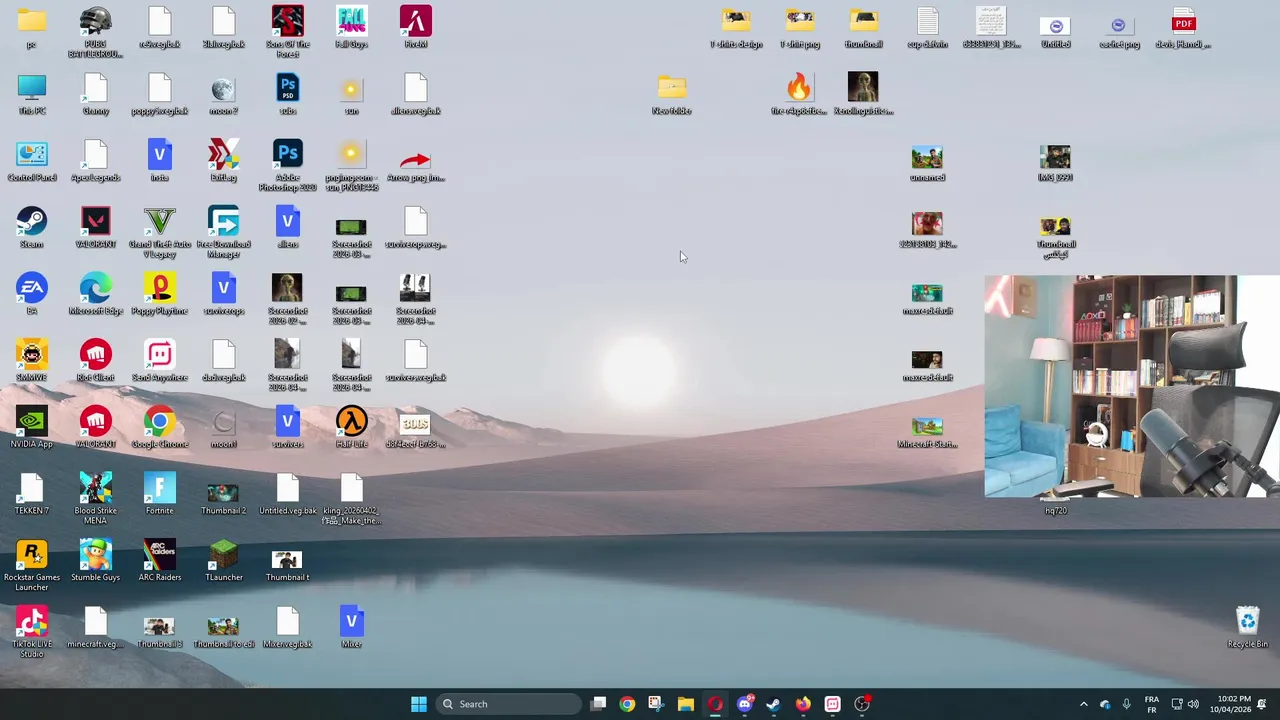Switch the FRA keyboard language indicator
The image size is (1280, 720).
point(1151,704)
